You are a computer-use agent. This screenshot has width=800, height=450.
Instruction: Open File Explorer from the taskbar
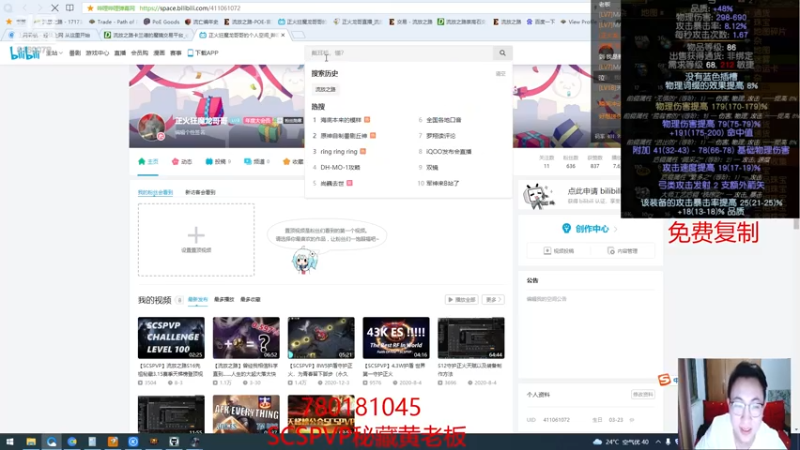pyautogui.click(x=31, y=442)
